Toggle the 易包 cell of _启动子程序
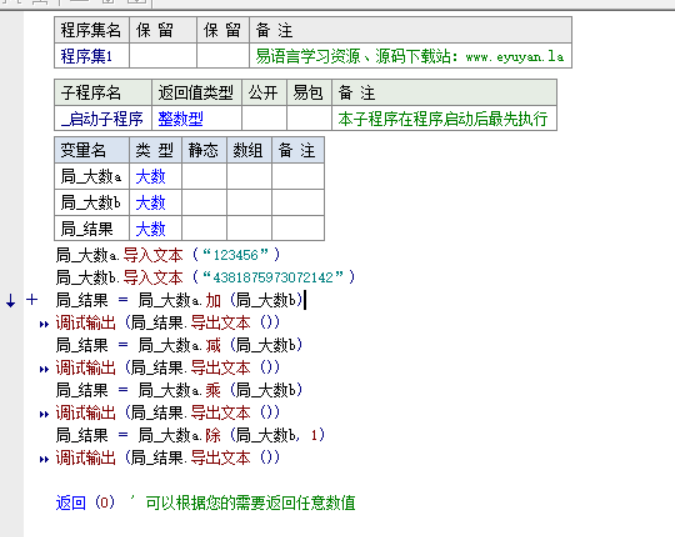The width and height of the screenshot is (675, 537). pyautogui.click(x=309, y=118)
